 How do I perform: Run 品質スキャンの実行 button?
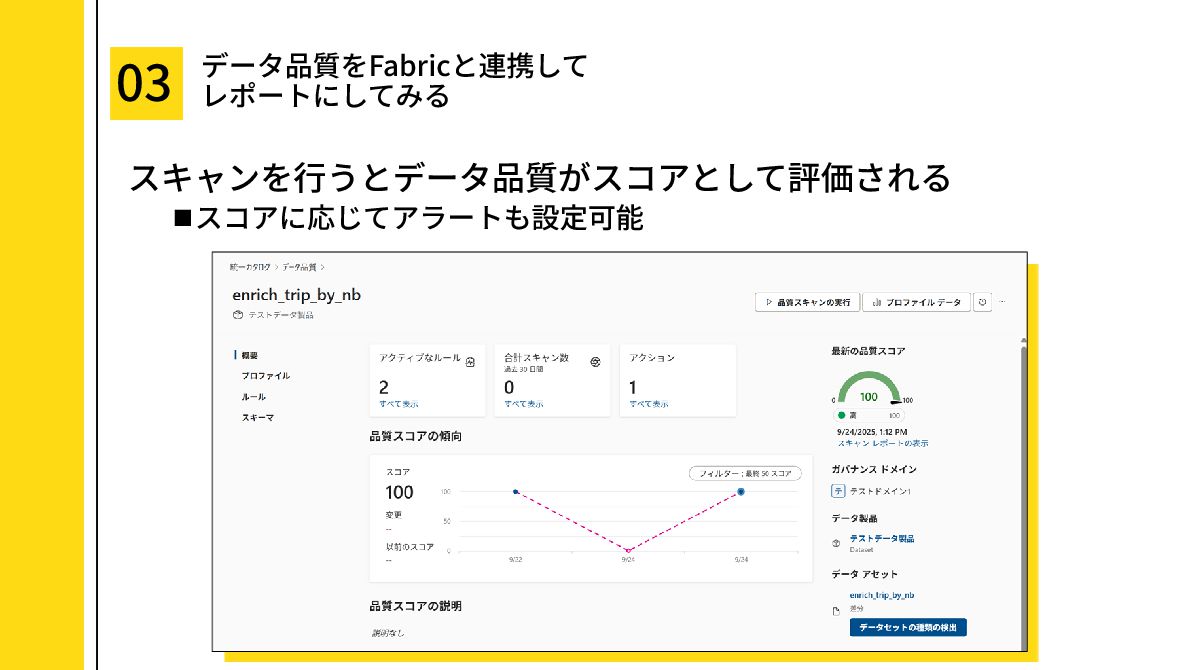click(x=807, y=302)
